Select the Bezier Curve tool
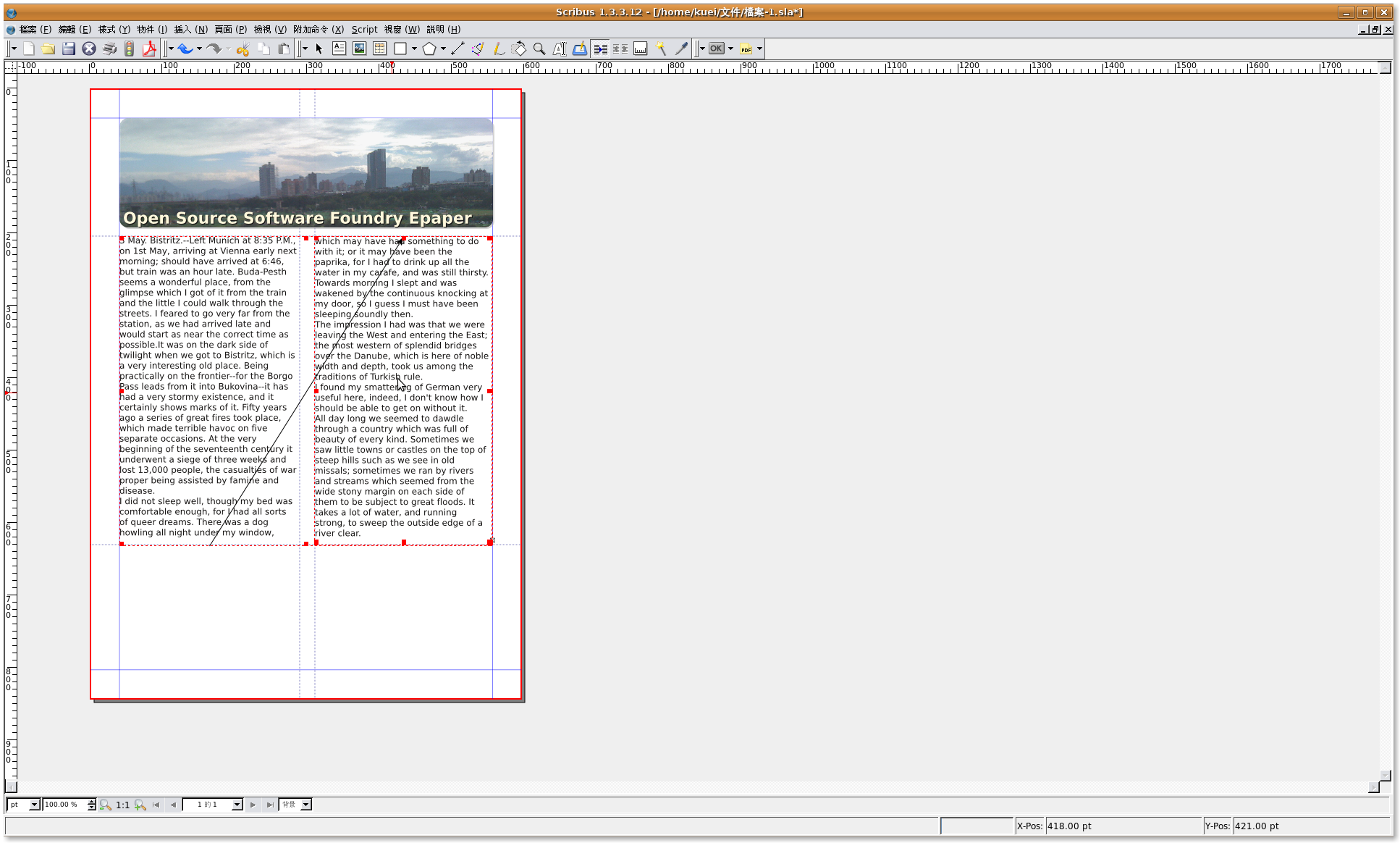Screen dimensions: 1400x843 coord(477,49)
